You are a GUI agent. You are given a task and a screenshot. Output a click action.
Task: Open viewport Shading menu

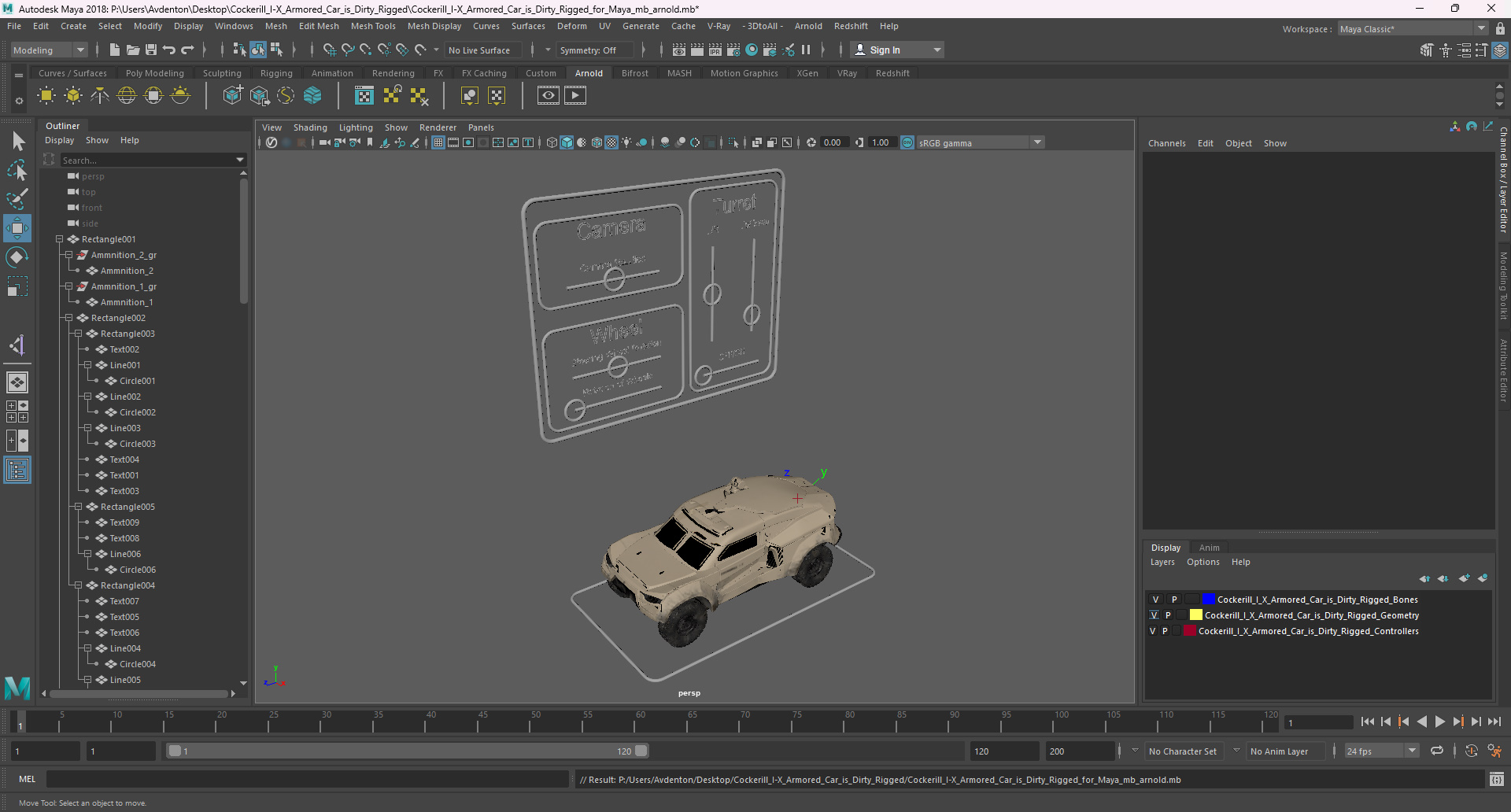coord(310,127)
